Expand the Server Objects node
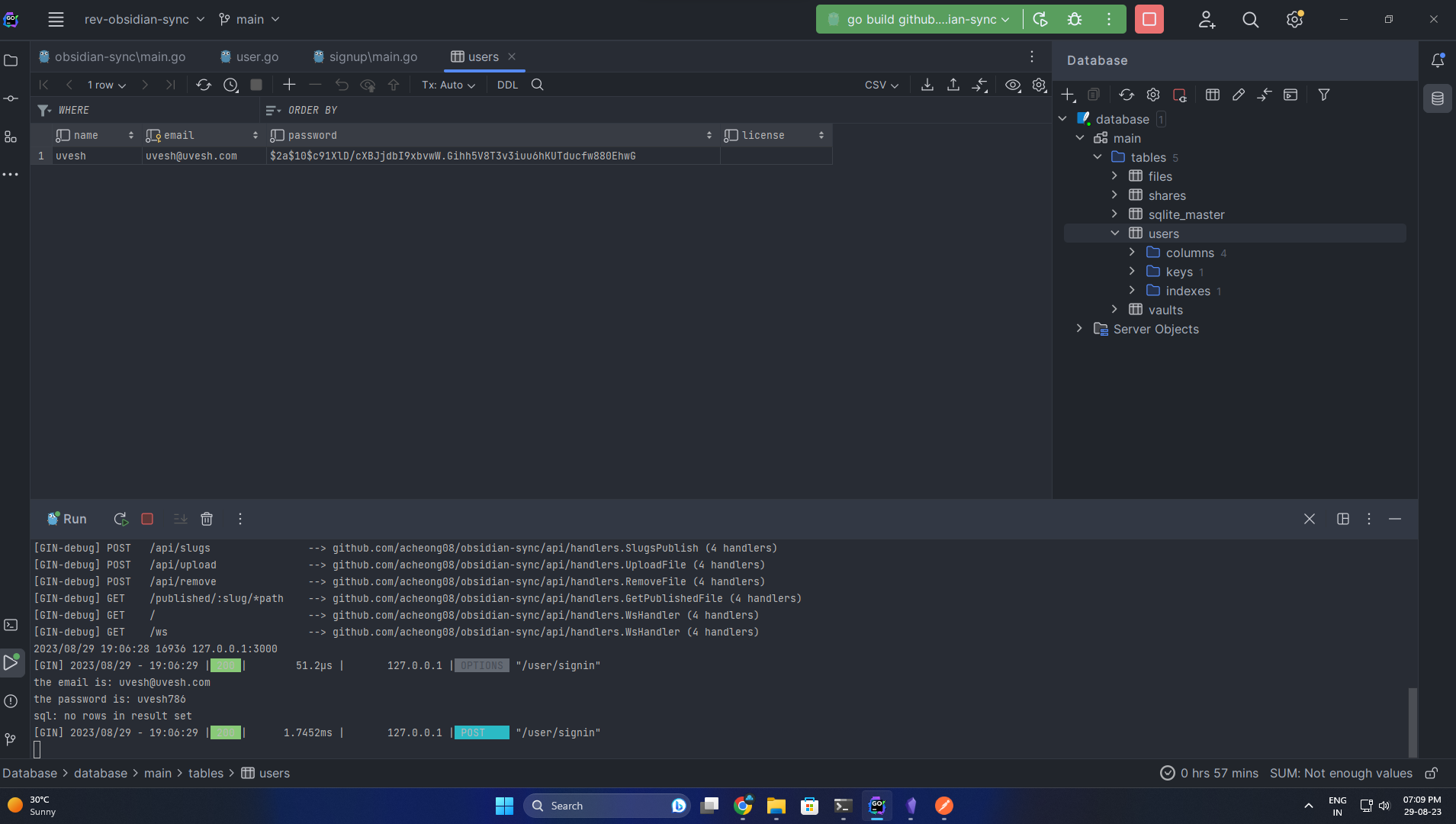 [1079, 329]
